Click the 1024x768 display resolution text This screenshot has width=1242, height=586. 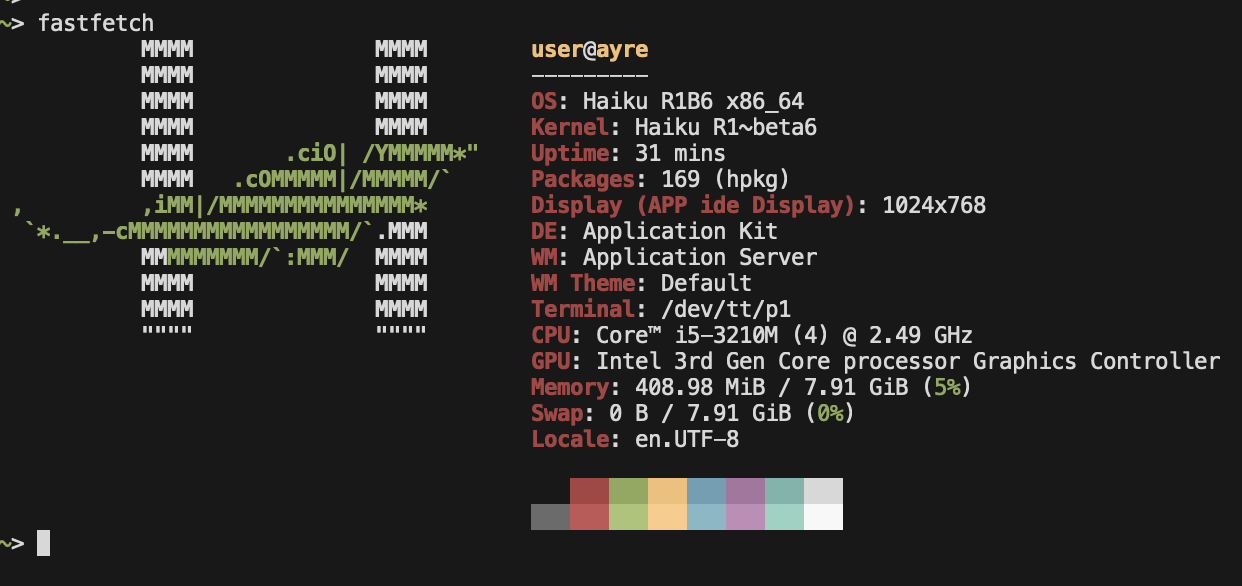point(934,205)
